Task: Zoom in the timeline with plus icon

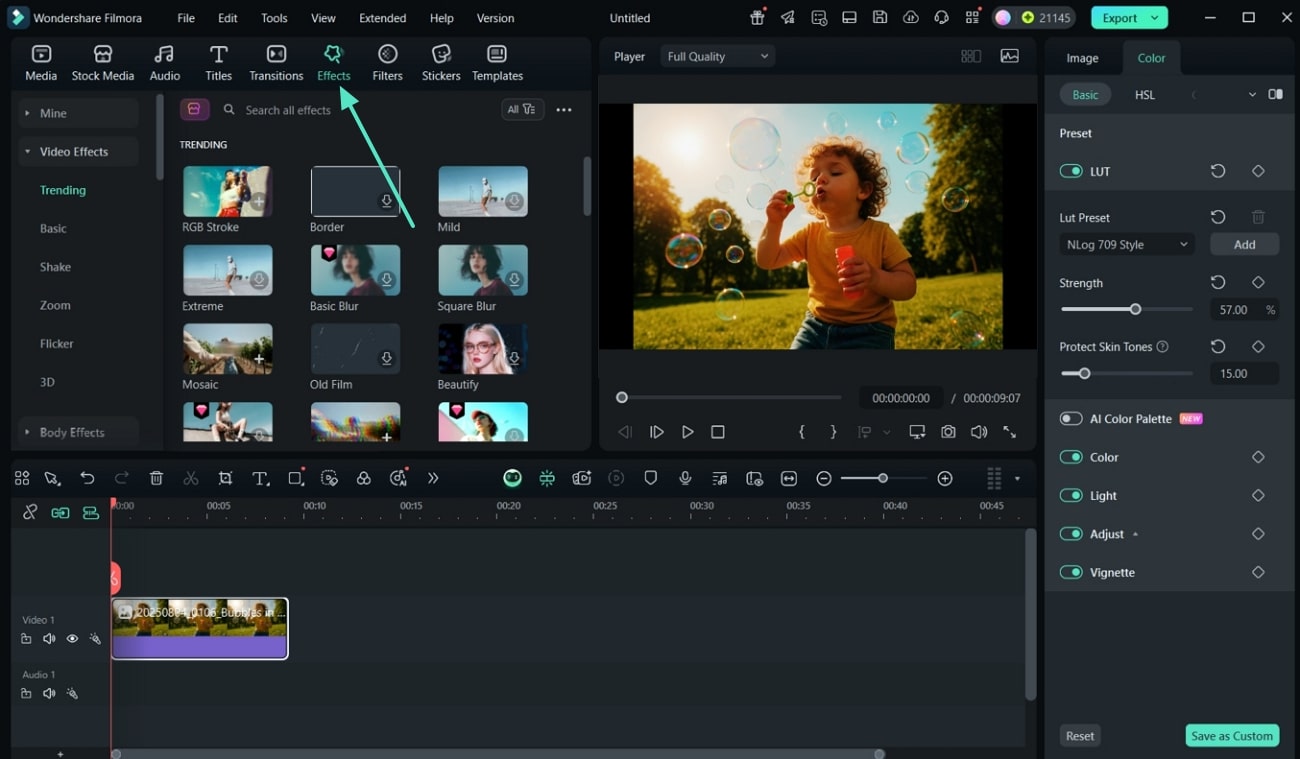Action: [x=945, y=479]
